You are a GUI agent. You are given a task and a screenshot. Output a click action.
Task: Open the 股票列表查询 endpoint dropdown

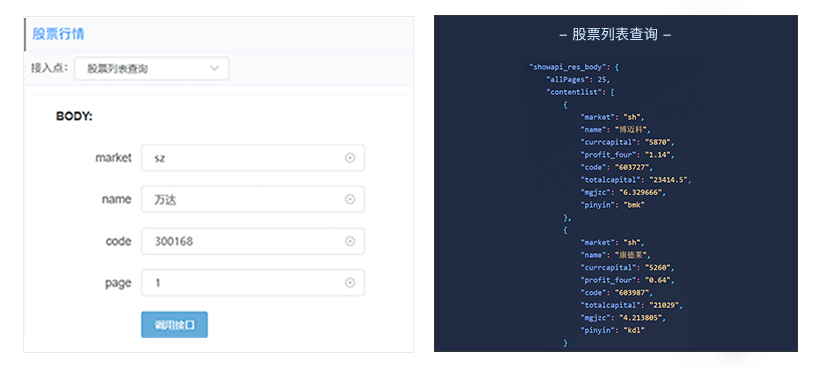pyautogui.click(x=152, y=68)
